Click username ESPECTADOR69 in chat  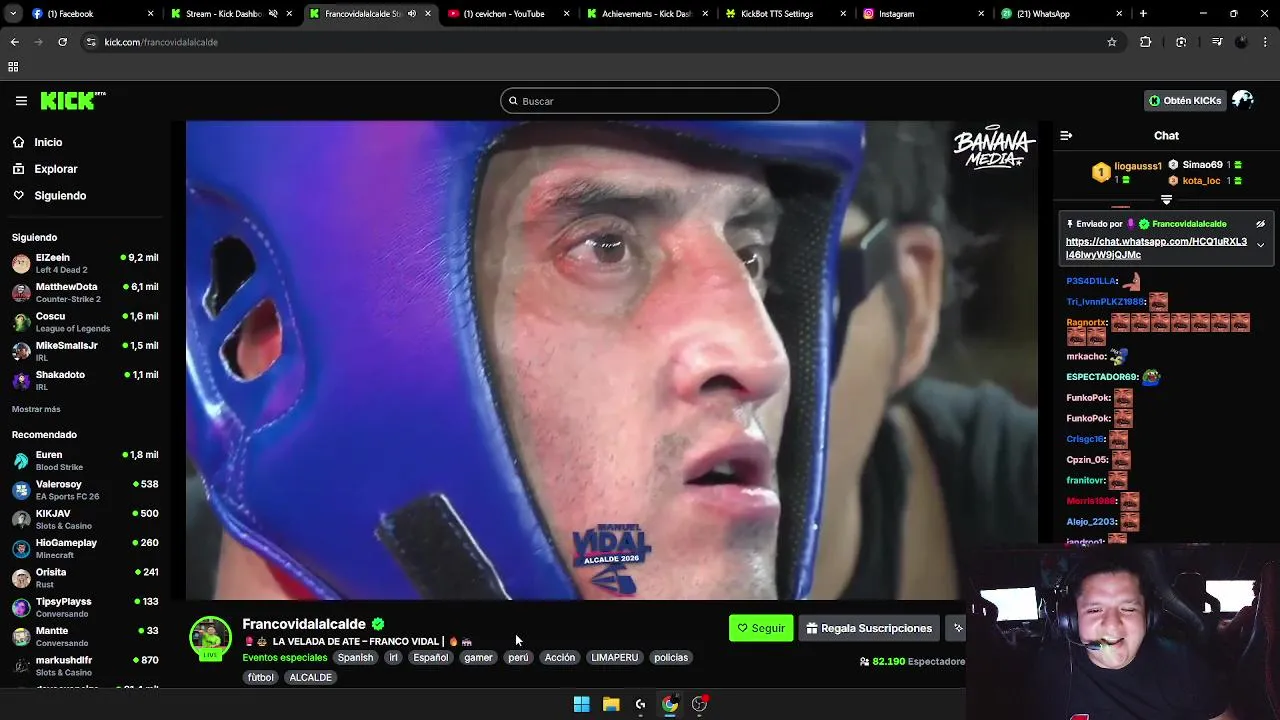(x=1102, y=377)
